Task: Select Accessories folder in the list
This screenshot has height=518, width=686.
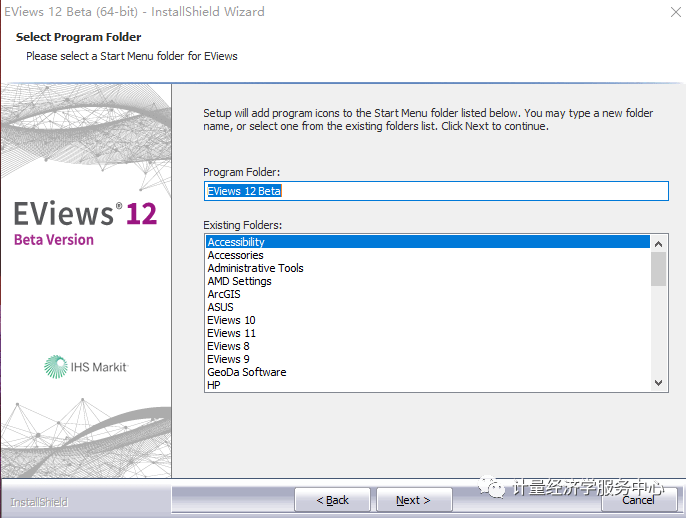Action: (235, 255)
